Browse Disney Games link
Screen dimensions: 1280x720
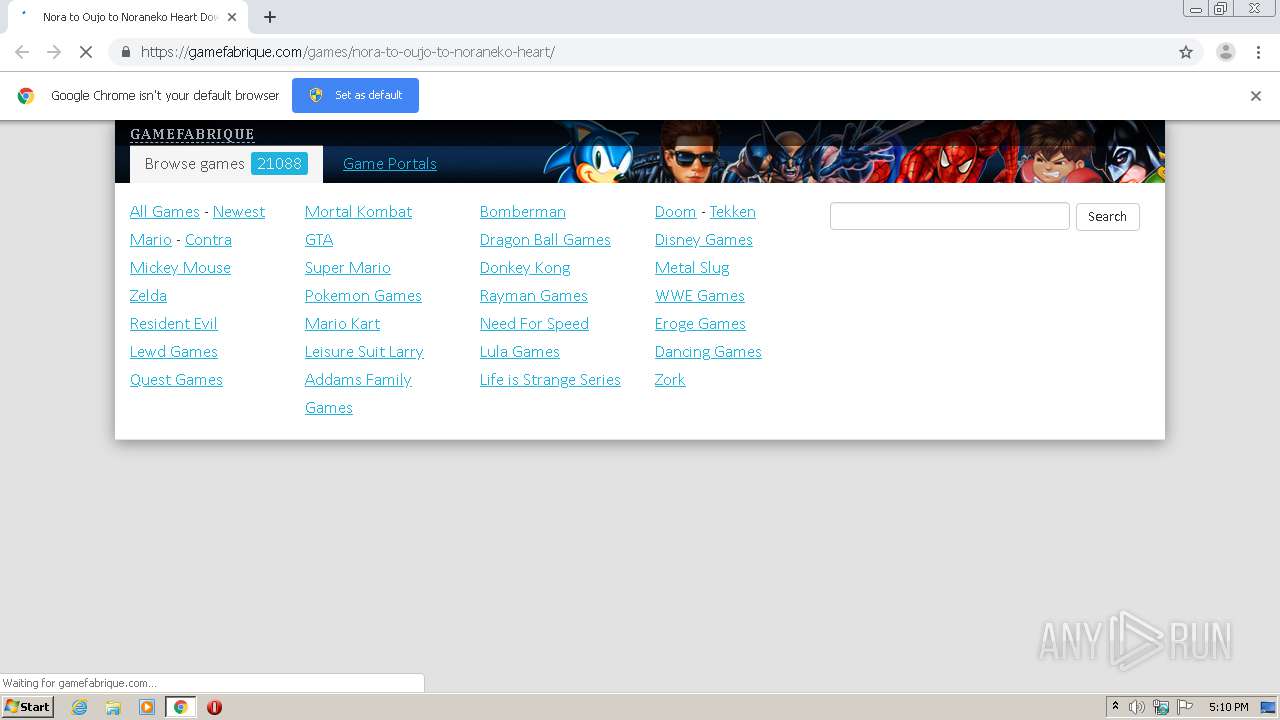click(704, 240)
